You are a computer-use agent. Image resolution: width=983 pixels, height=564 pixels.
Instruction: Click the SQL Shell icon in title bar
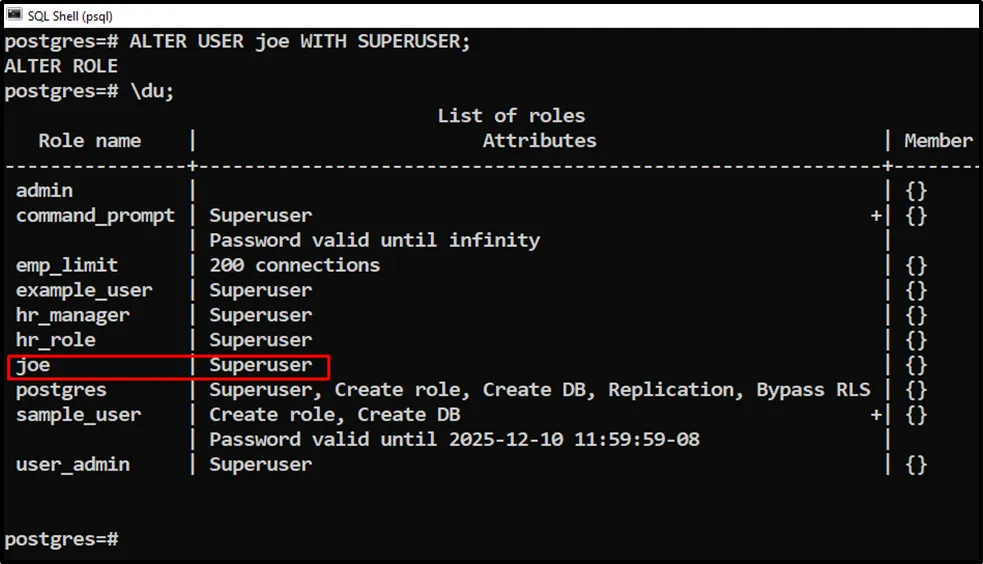pyautogui.click(x=14, y=15)
